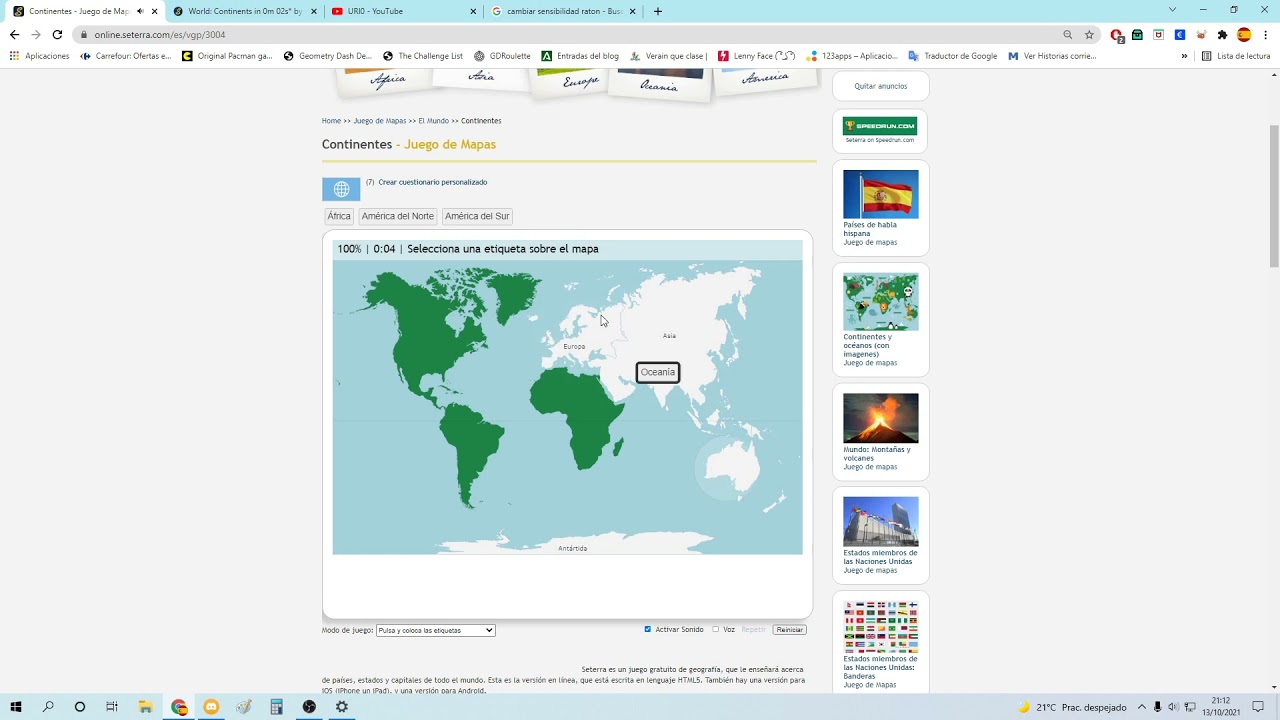Click Crear cuestionario personalizado link
Viewport: 1280px width, 720px height.
[x=433, y=182]
